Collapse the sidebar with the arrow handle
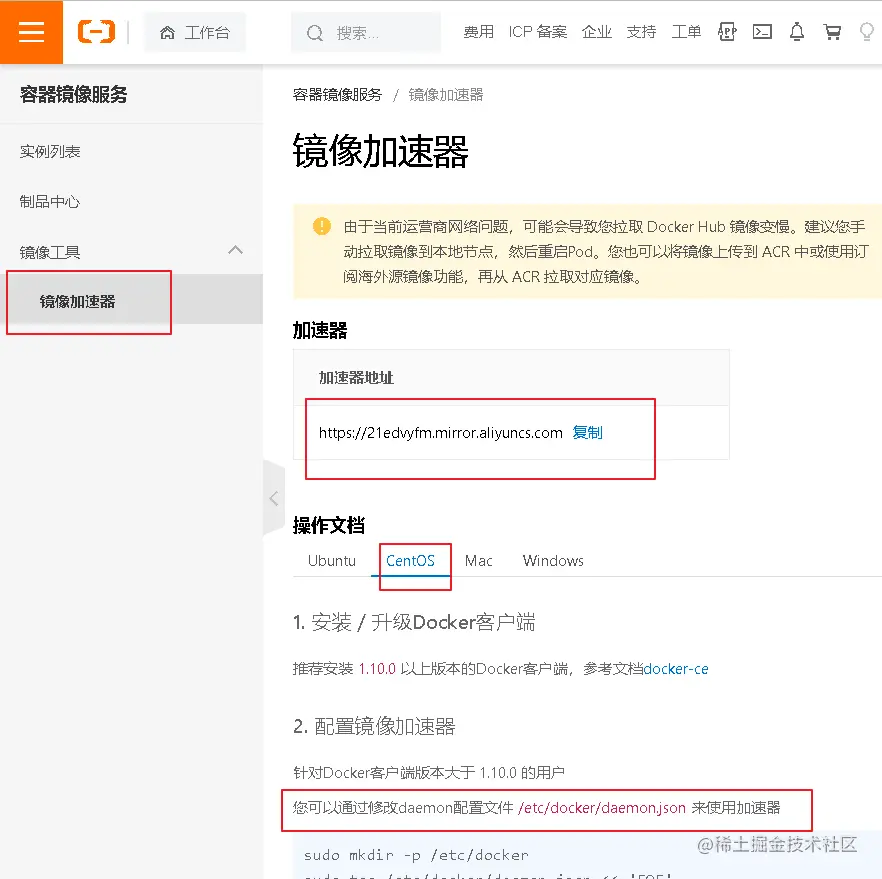This screenshot has width=882, height=879. pos(274,498)
